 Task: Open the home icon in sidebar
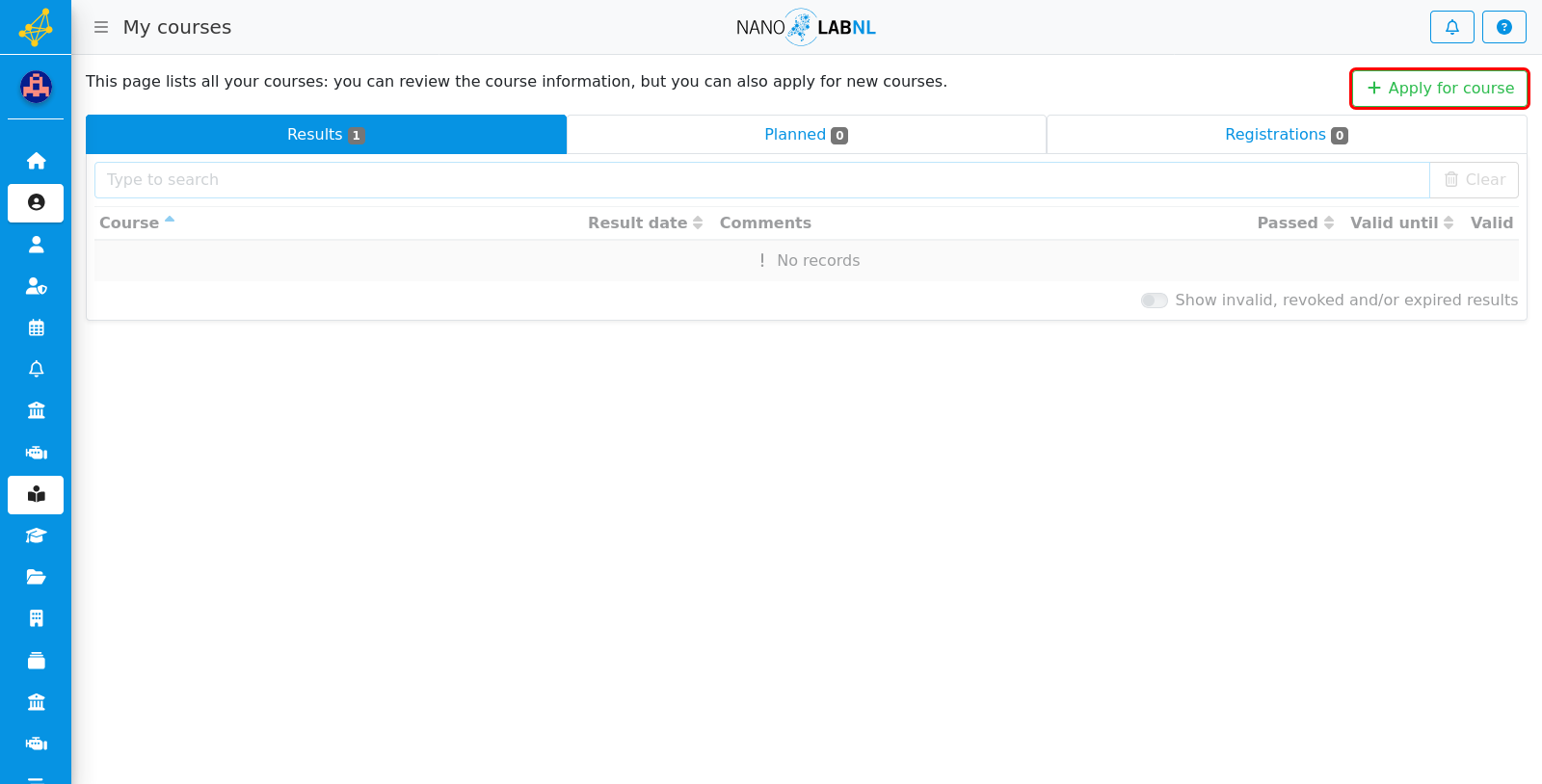pyautogui.click(x=36, y=161)
